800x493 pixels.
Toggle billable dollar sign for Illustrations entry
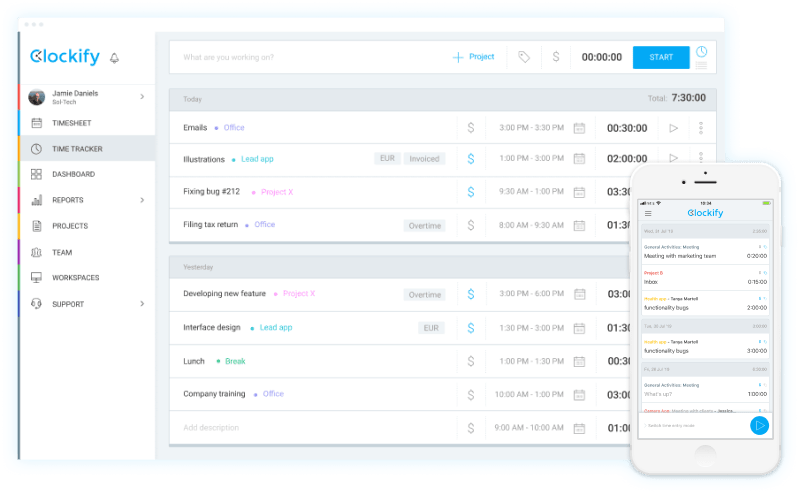click(471, 159)
